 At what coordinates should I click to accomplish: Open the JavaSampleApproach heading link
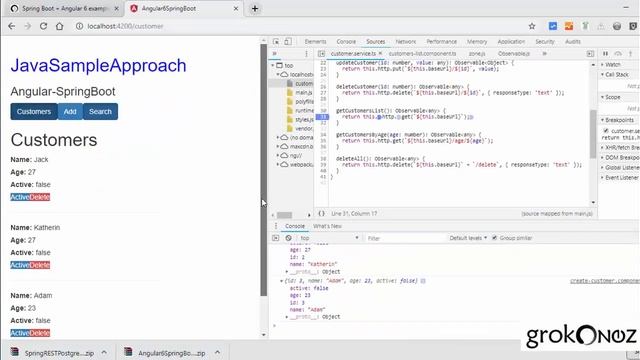pos(98,65)
